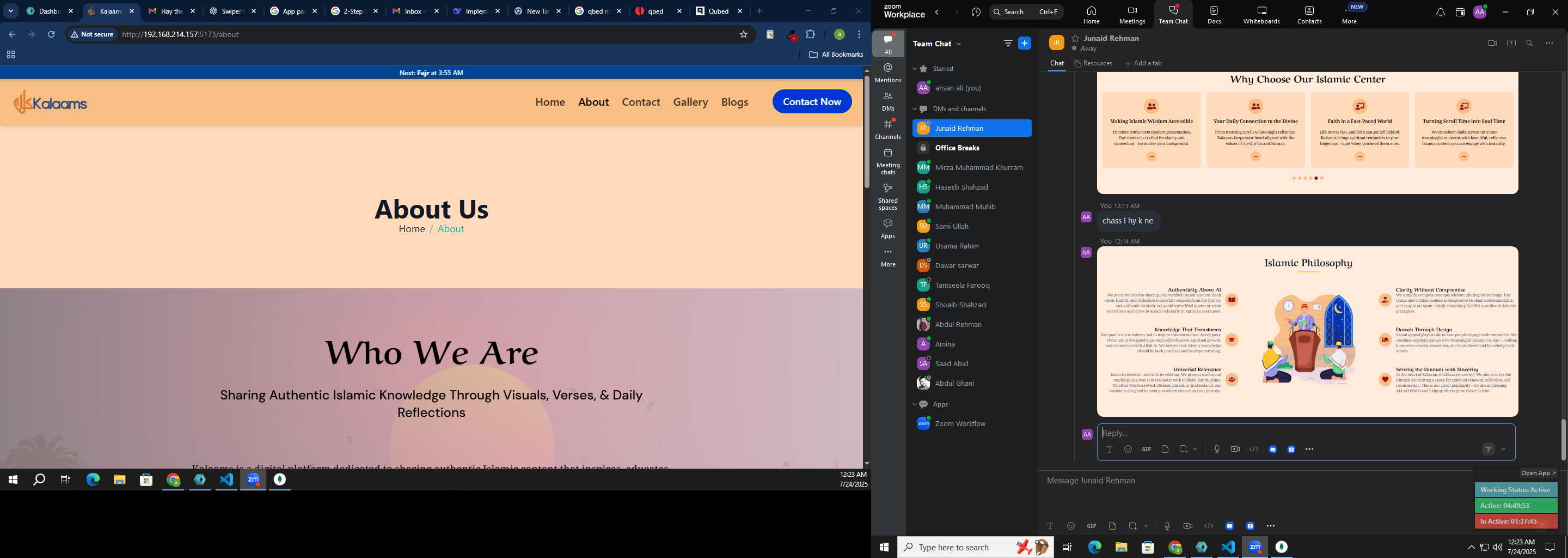Go to the Meetings tab in Zoom
The height and width of the screenshot is (558, 1568).
point(1132,14)
